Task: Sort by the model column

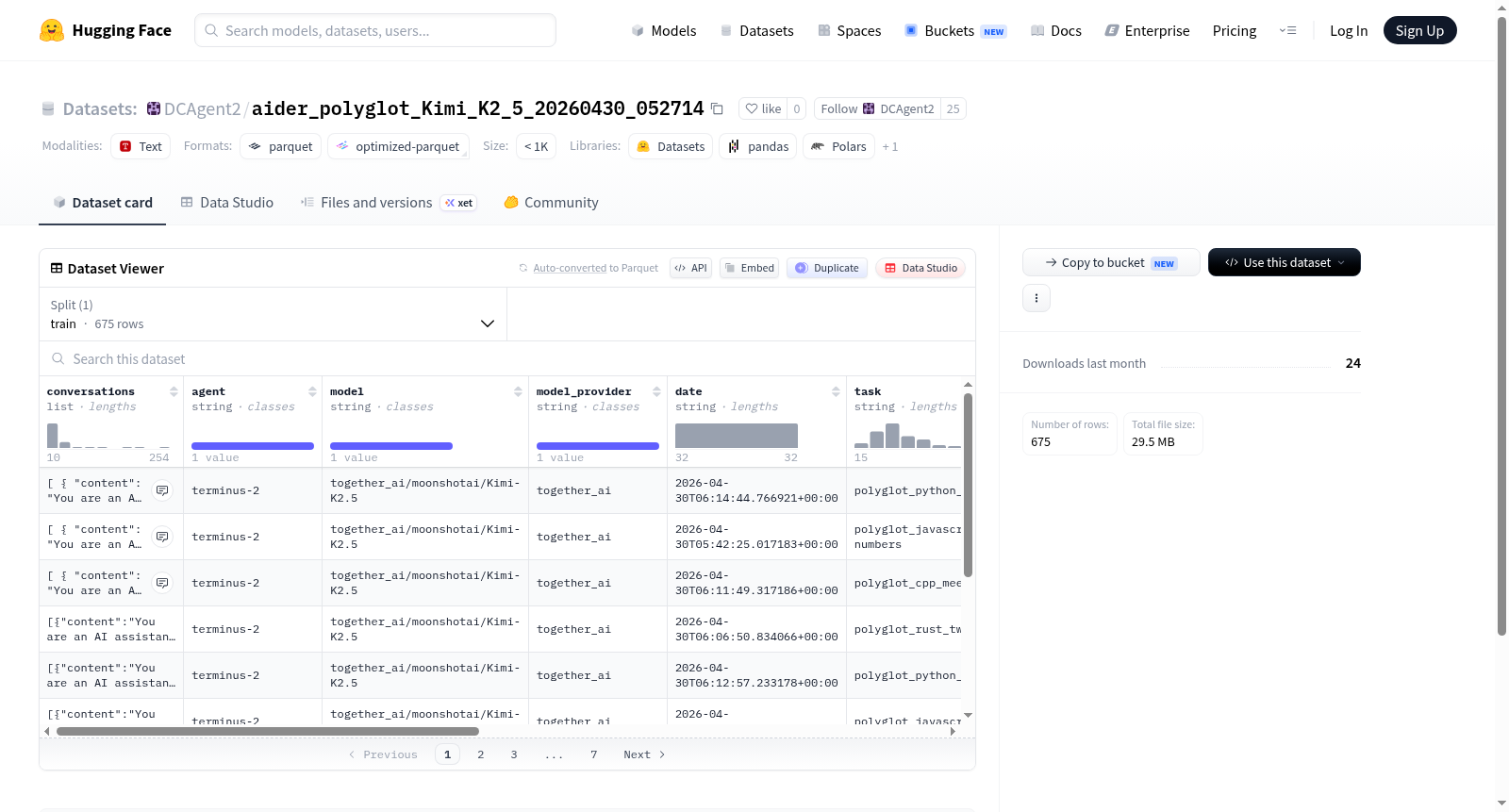Action: (518, 391)
